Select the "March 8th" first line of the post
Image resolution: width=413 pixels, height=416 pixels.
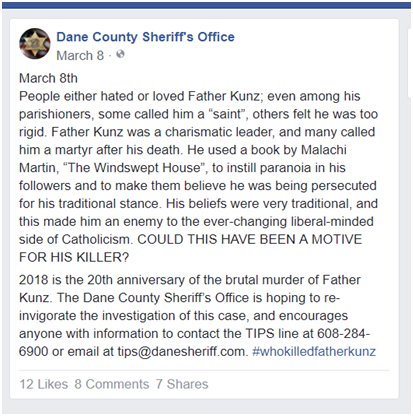(48, 78)
